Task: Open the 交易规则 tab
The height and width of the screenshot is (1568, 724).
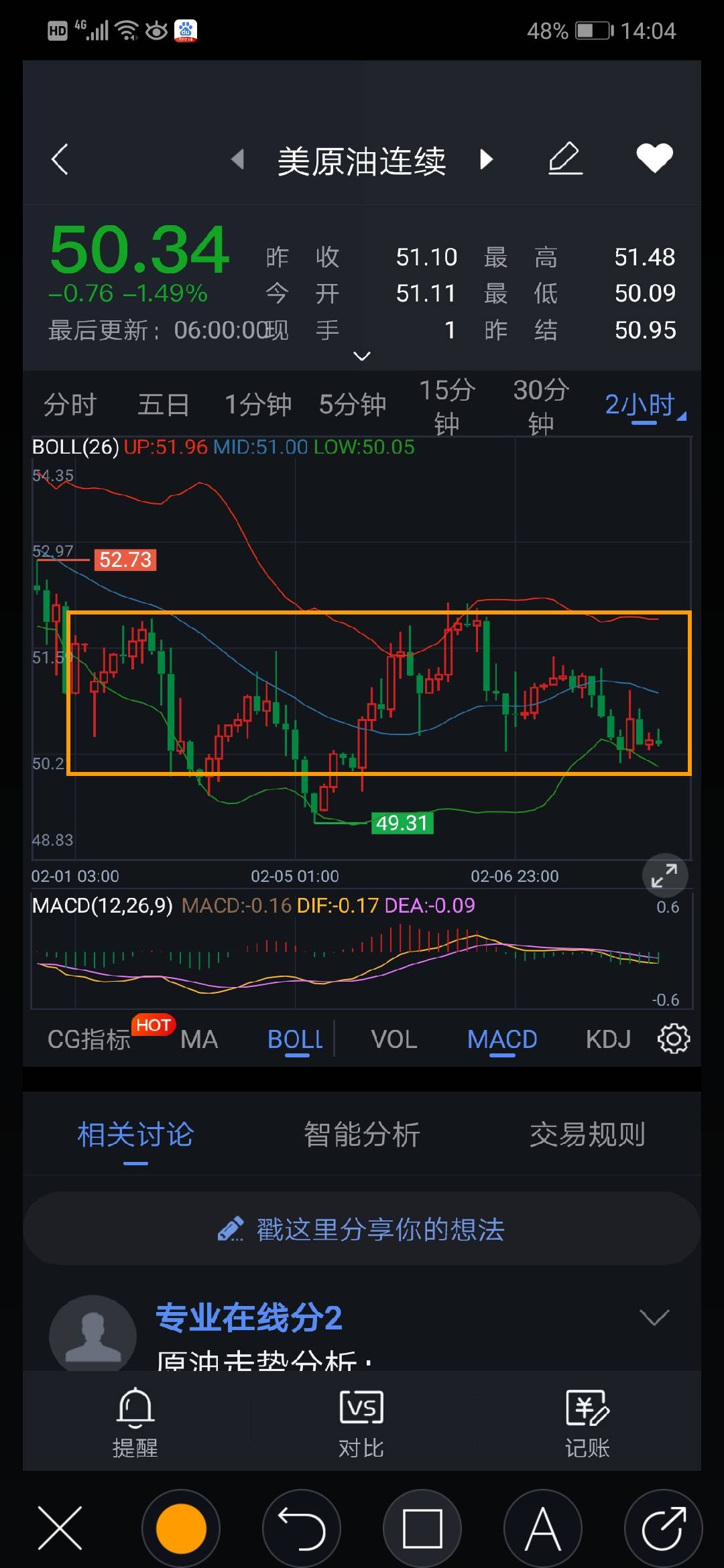Action: click(x=588, y=1134)
